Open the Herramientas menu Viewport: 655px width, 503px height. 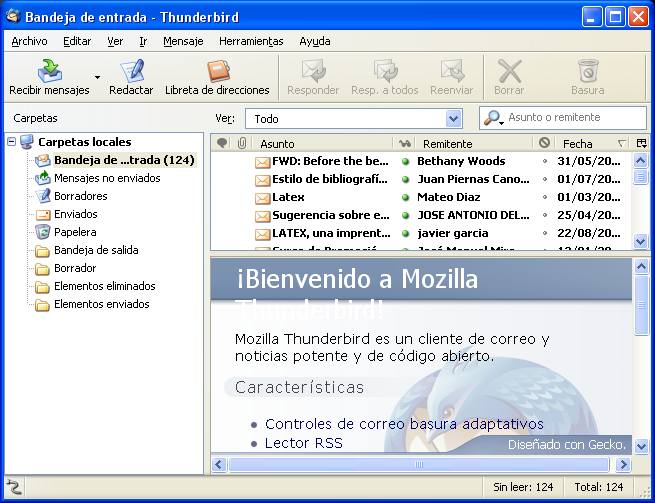(251, 41)
